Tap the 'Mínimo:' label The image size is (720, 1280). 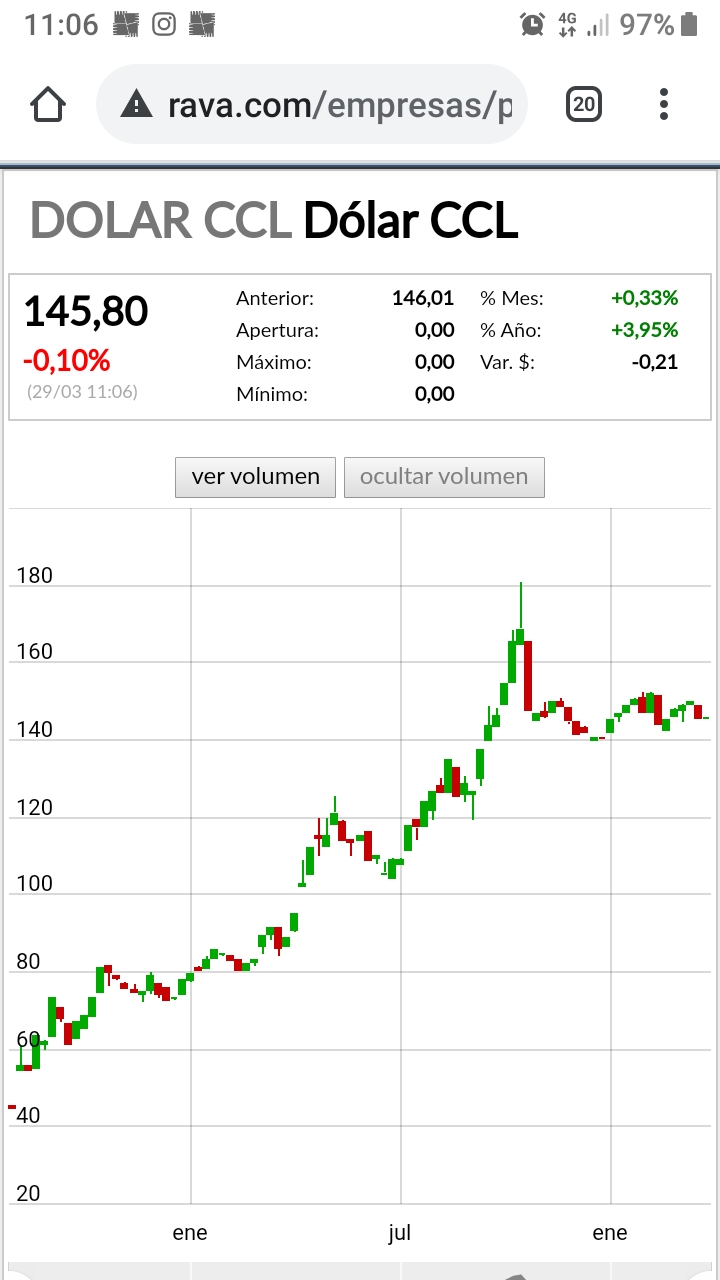272,394
